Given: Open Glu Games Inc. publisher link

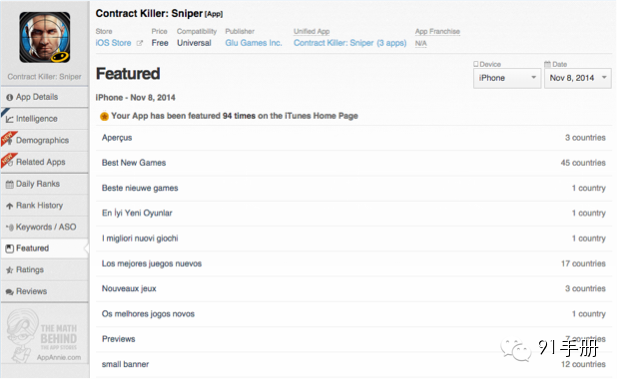Looking at the screenshot, I should (253, 43).
